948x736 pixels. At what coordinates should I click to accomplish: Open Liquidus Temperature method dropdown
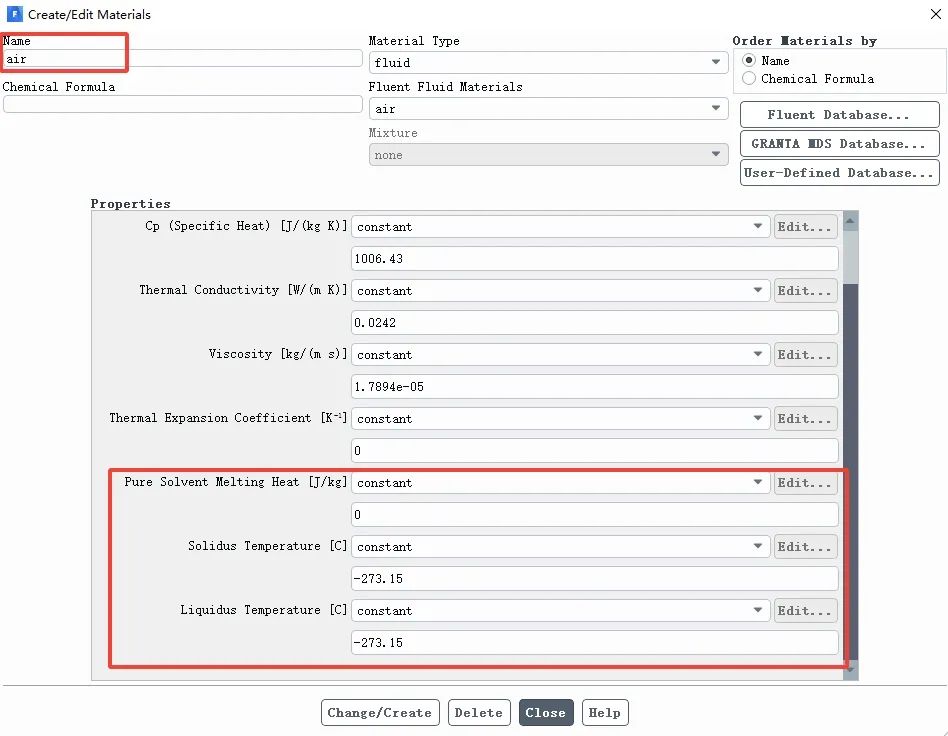coord(560,611)
